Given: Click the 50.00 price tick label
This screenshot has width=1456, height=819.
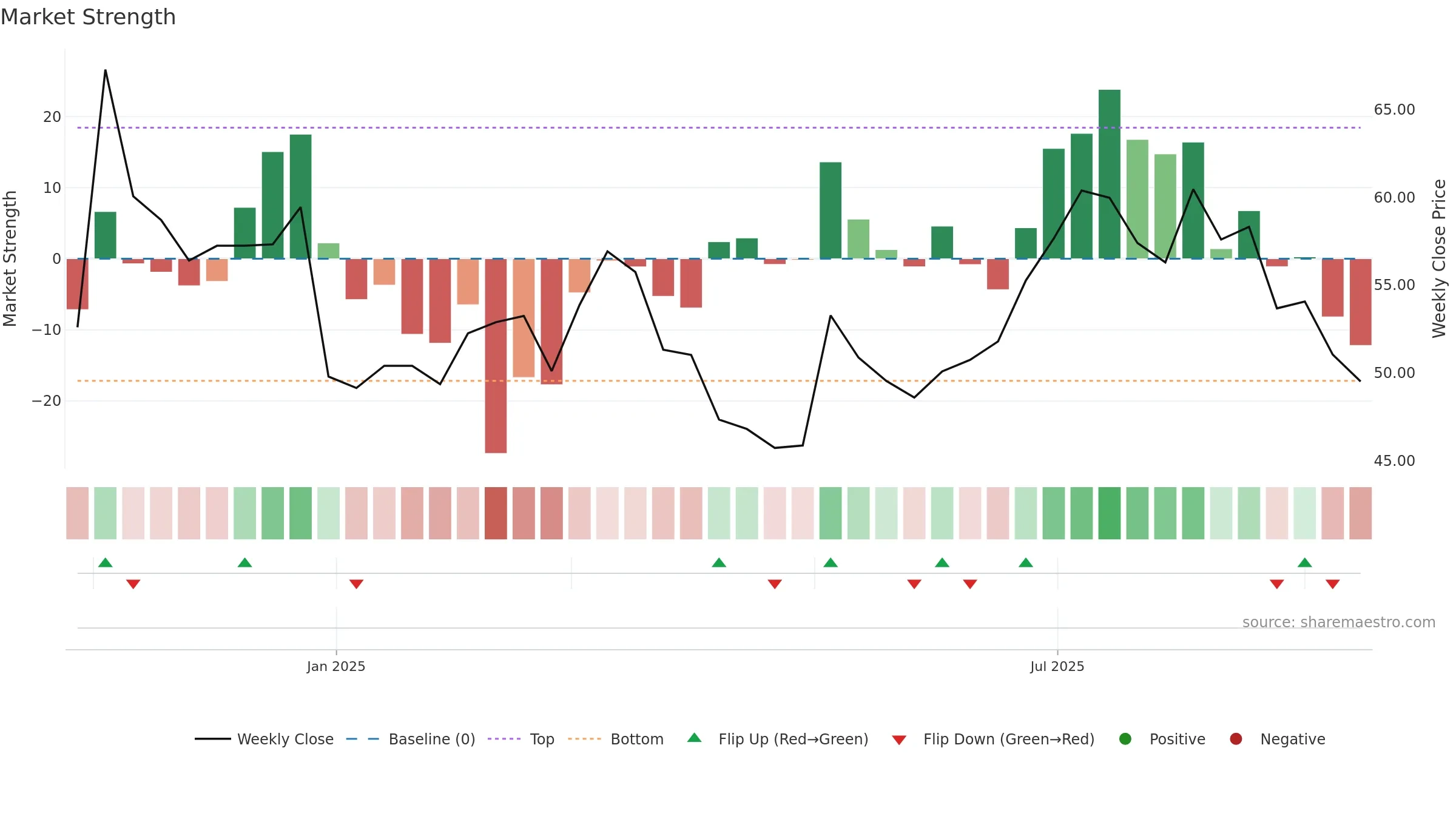Looking at the screenshot, I should click(1395, 373).
